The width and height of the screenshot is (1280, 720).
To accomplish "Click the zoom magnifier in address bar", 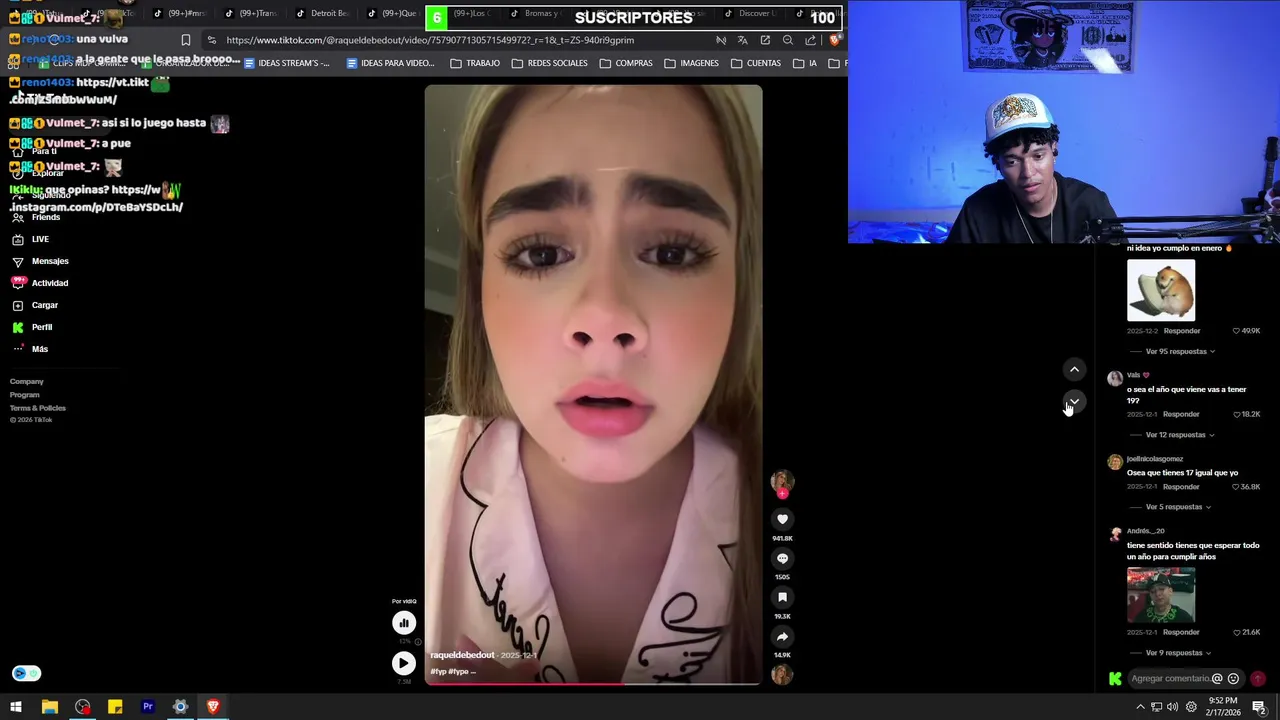I will tap(787, 40).
